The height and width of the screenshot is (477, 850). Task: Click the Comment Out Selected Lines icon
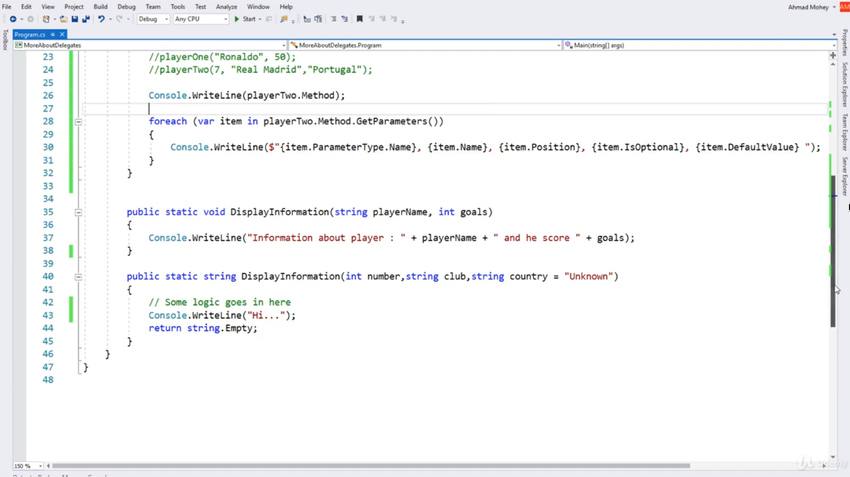tap(307, 19)
